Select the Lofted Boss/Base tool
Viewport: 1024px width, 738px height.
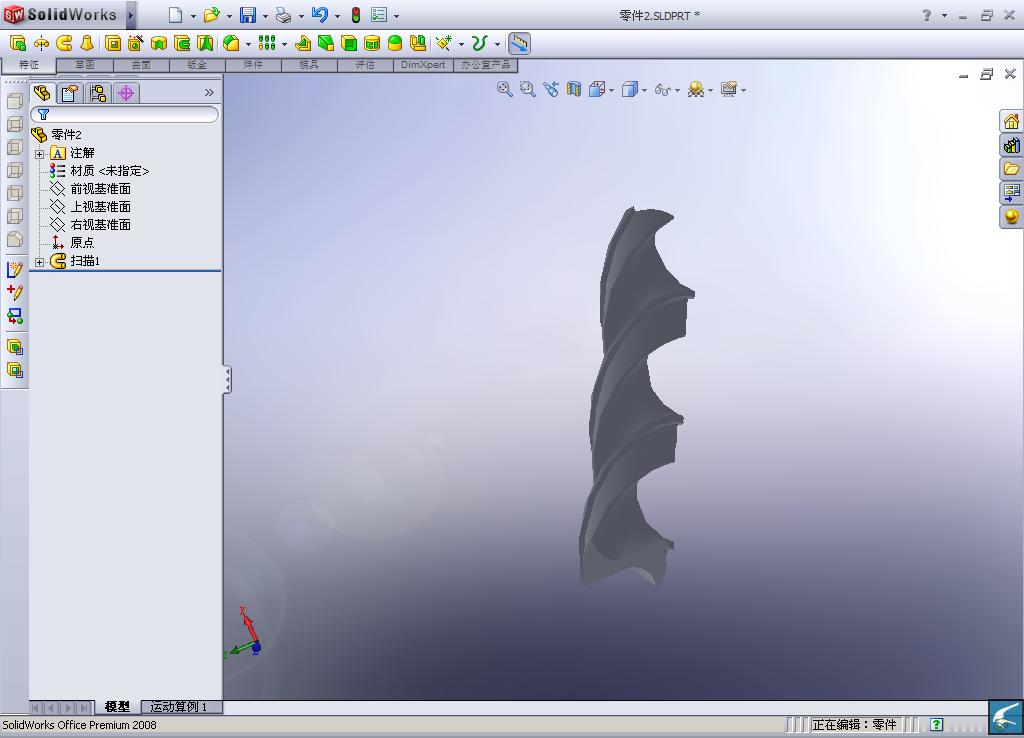point(87,44)
